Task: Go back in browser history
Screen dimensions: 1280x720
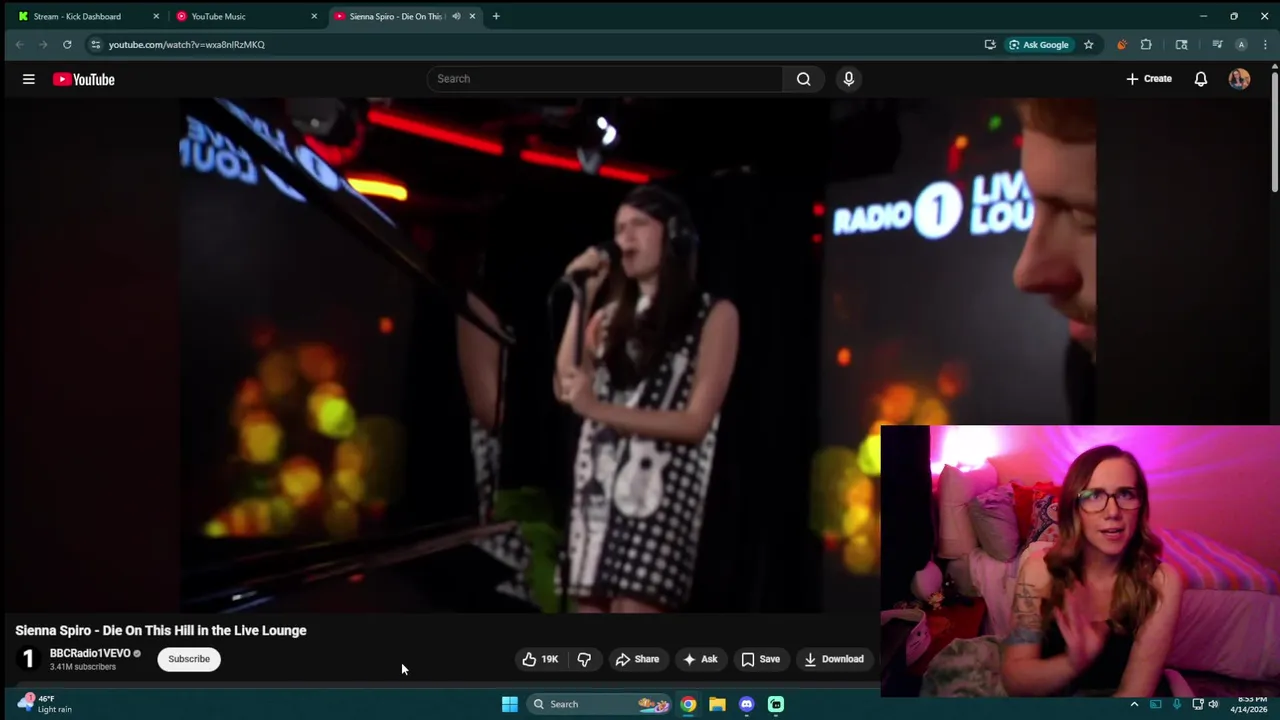Action: (19, 44)
